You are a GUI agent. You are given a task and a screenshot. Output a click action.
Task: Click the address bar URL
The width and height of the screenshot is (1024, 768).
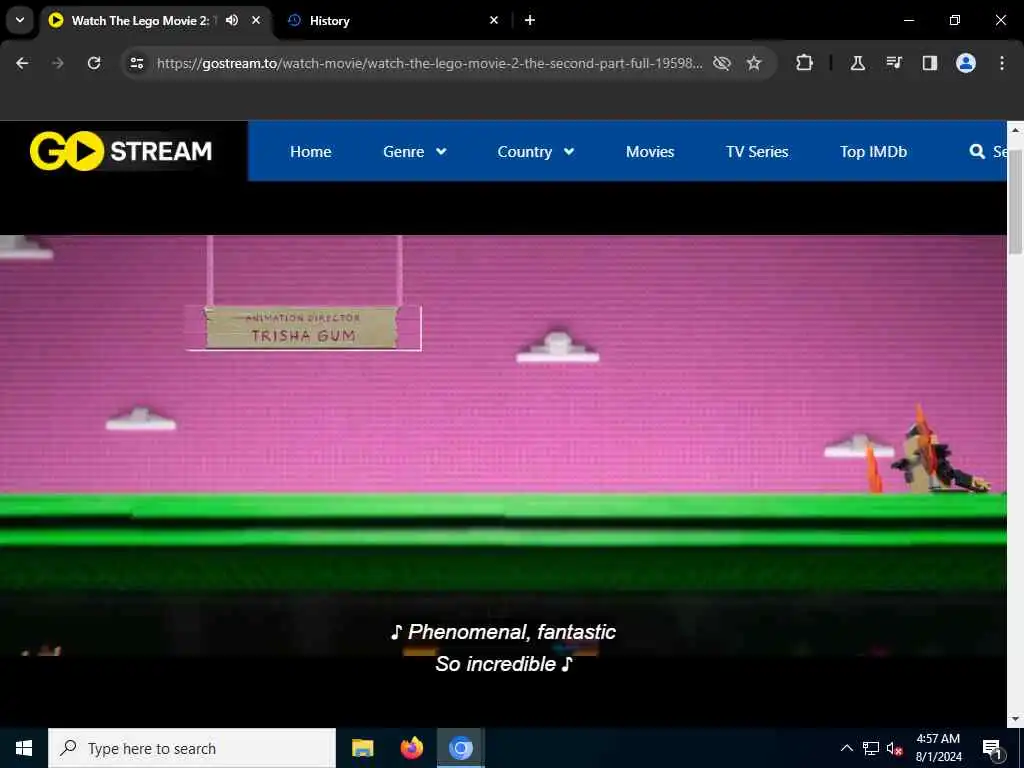tap(430, 63)
